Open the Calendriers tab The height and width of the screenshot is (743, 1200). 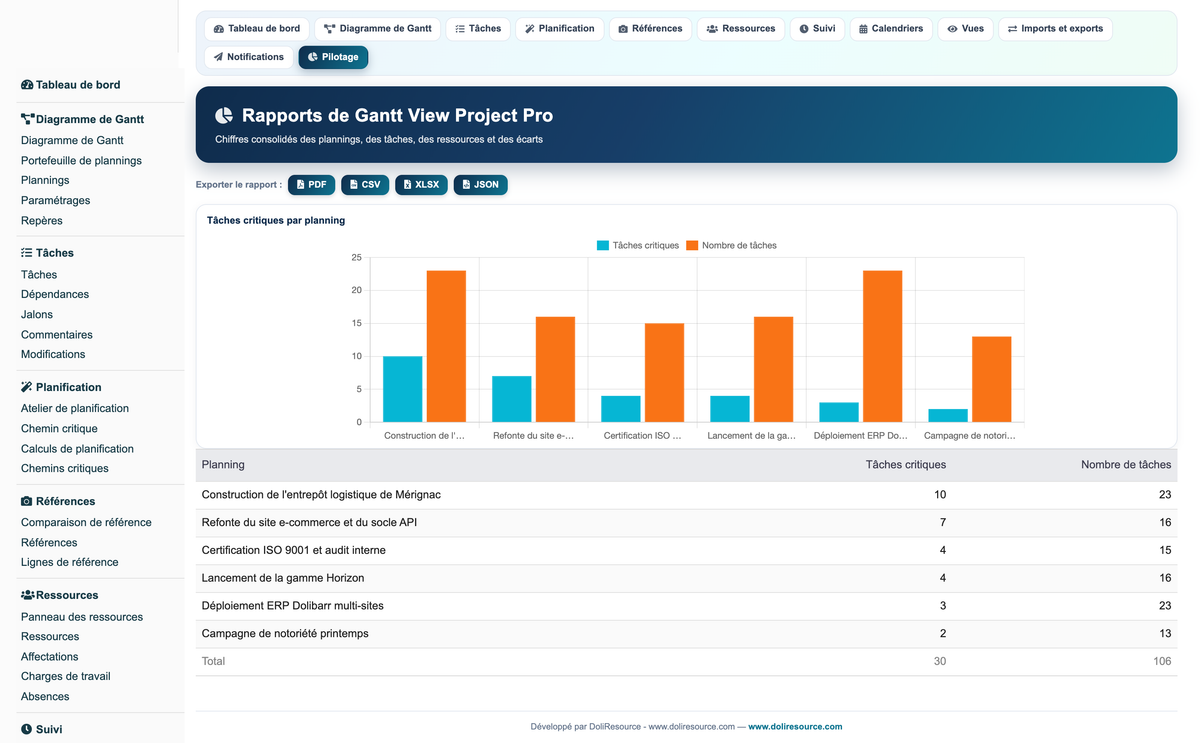[x=891, y=29]
